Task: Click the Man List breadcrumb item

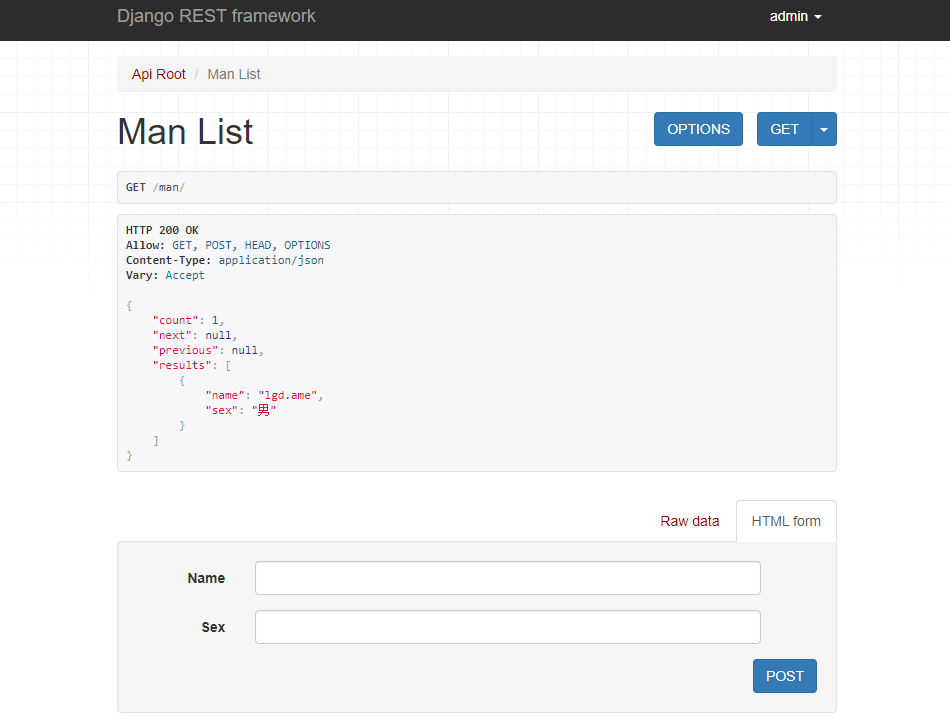Action: coord(233,74)
